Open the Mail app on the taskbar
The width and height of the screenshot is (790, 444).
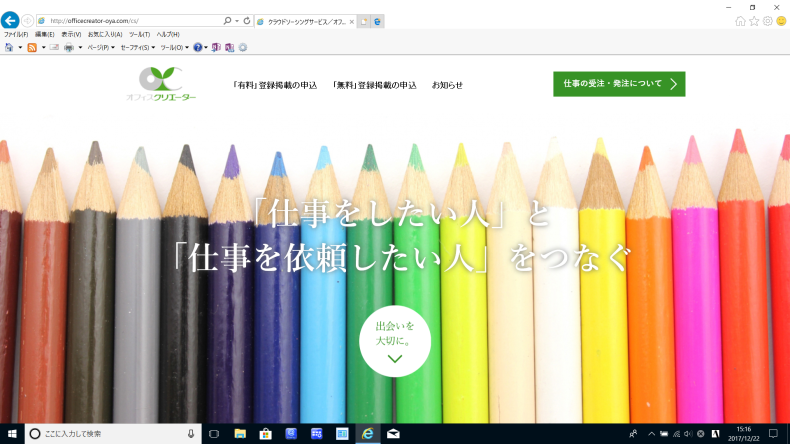pyautogui.click(x=393, y=433)
